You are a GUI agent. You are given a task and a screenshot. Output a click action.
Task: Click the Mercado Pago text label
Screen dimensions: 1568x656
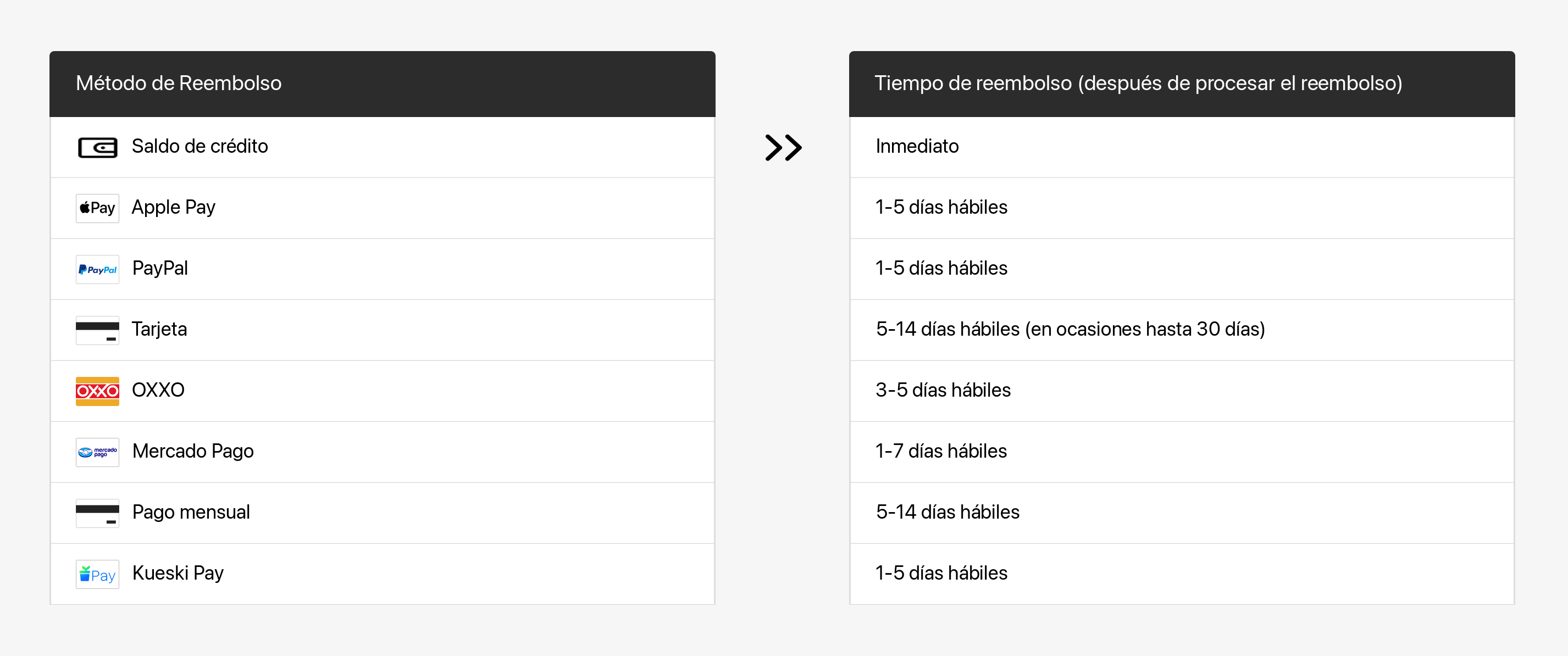[x=193, y=452]
